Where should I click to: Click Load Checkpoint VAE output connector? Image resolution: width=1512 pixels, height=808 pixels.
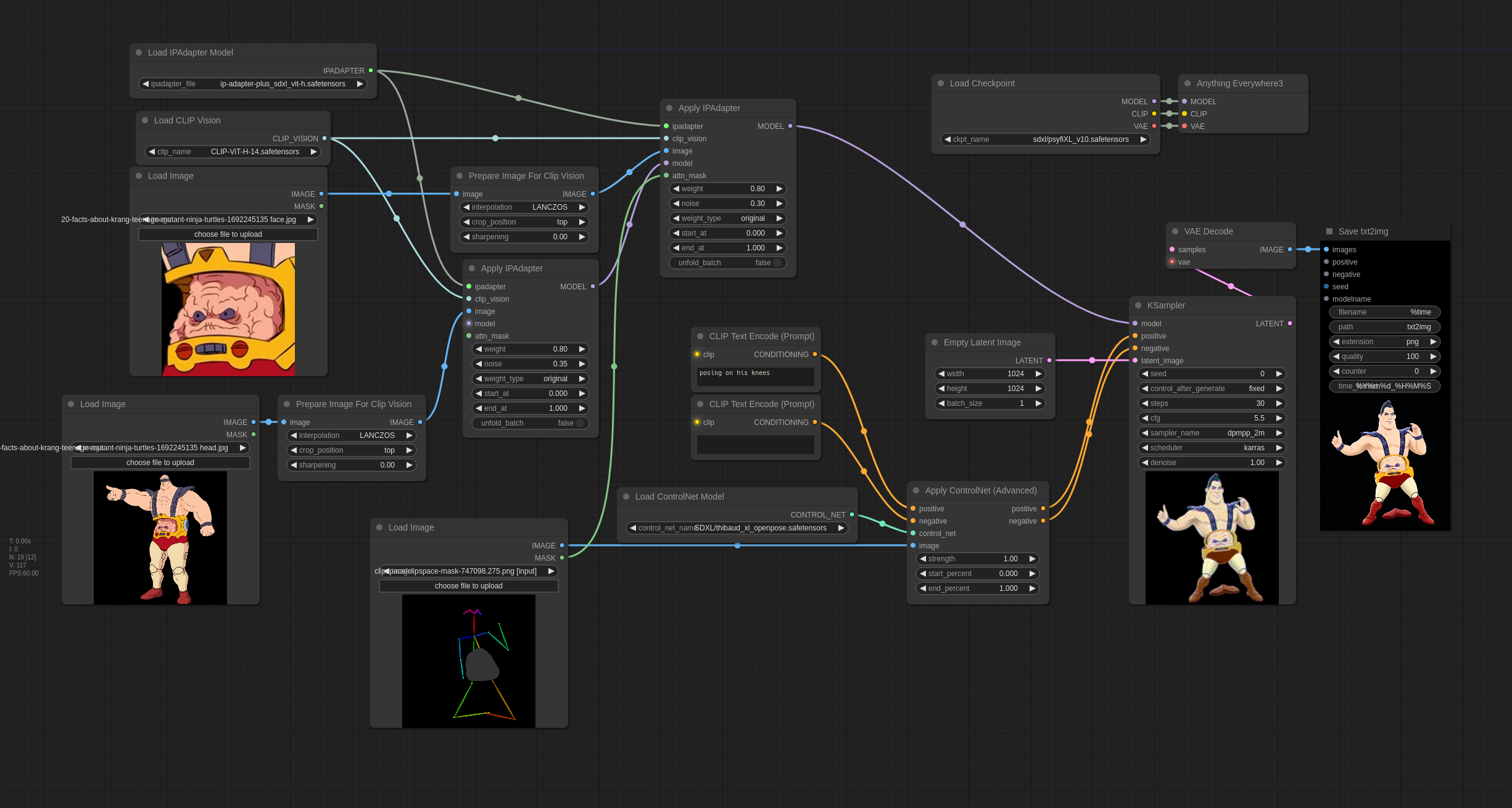1154,126
